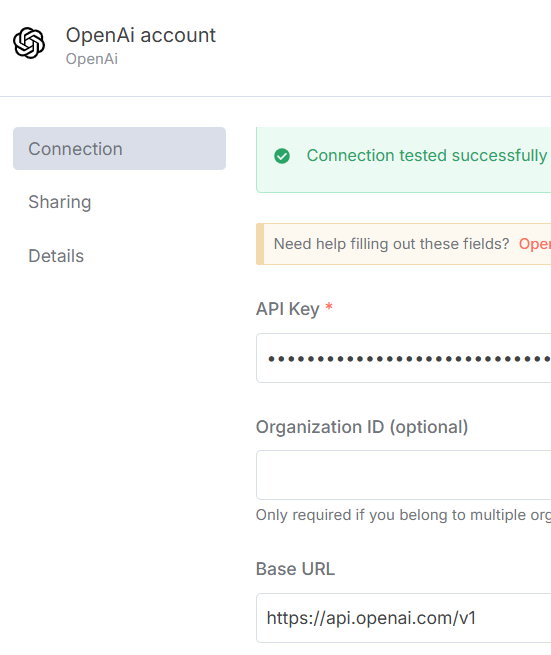The width and height of the screenshot is (551, 655).
Task: Focus the Organization ID field
Action: 404,475
